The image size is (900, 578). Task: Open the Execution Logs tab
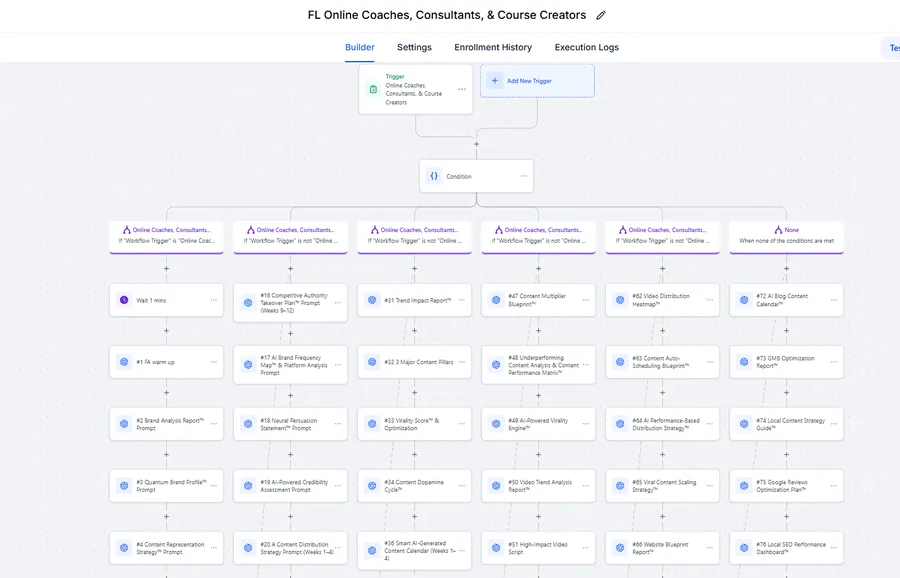[x=587, y=47]
